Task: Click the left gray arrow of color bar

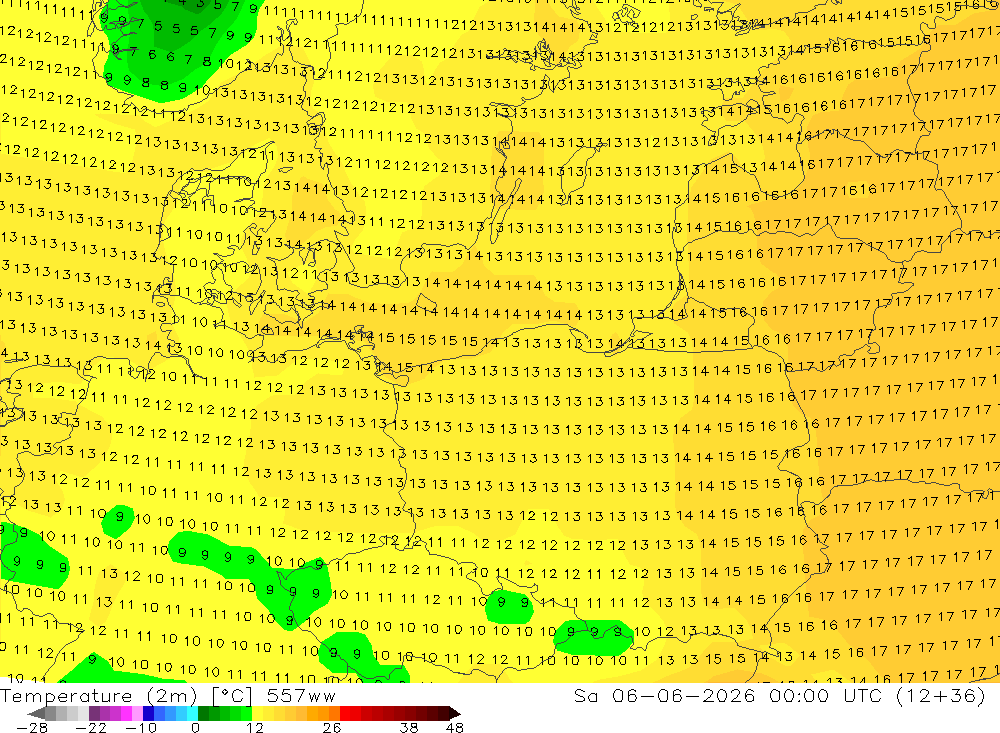Action: (x=37, y=713)
